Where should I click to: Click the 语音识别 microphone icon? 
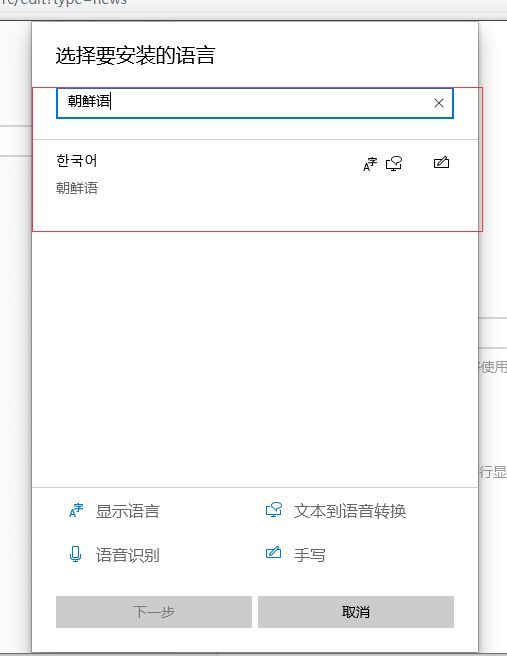click(75, 554)
